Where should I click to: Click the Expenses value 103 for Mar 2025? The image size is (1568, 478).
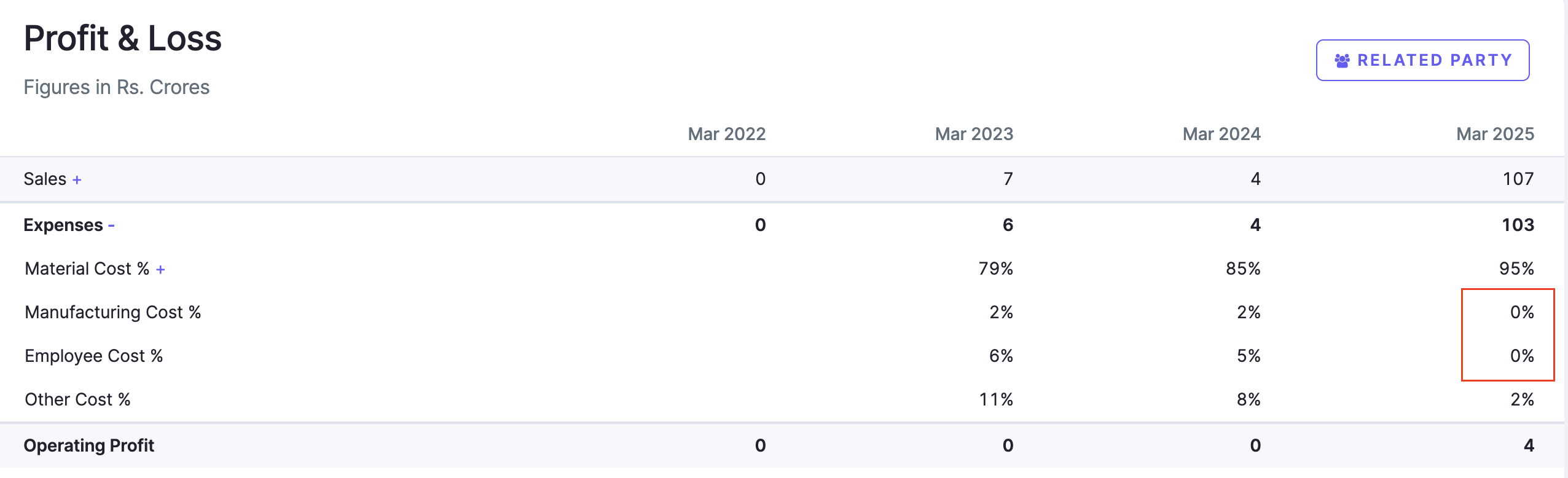[1518, 225]
